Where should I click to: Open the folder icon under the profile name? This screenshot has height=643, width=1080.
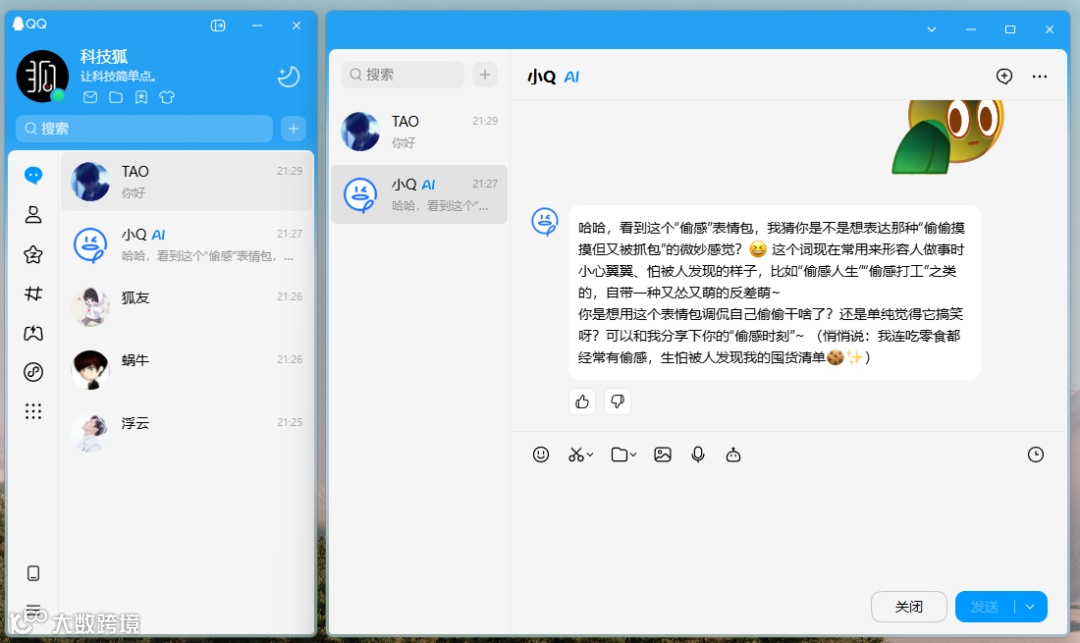(116, 97)
